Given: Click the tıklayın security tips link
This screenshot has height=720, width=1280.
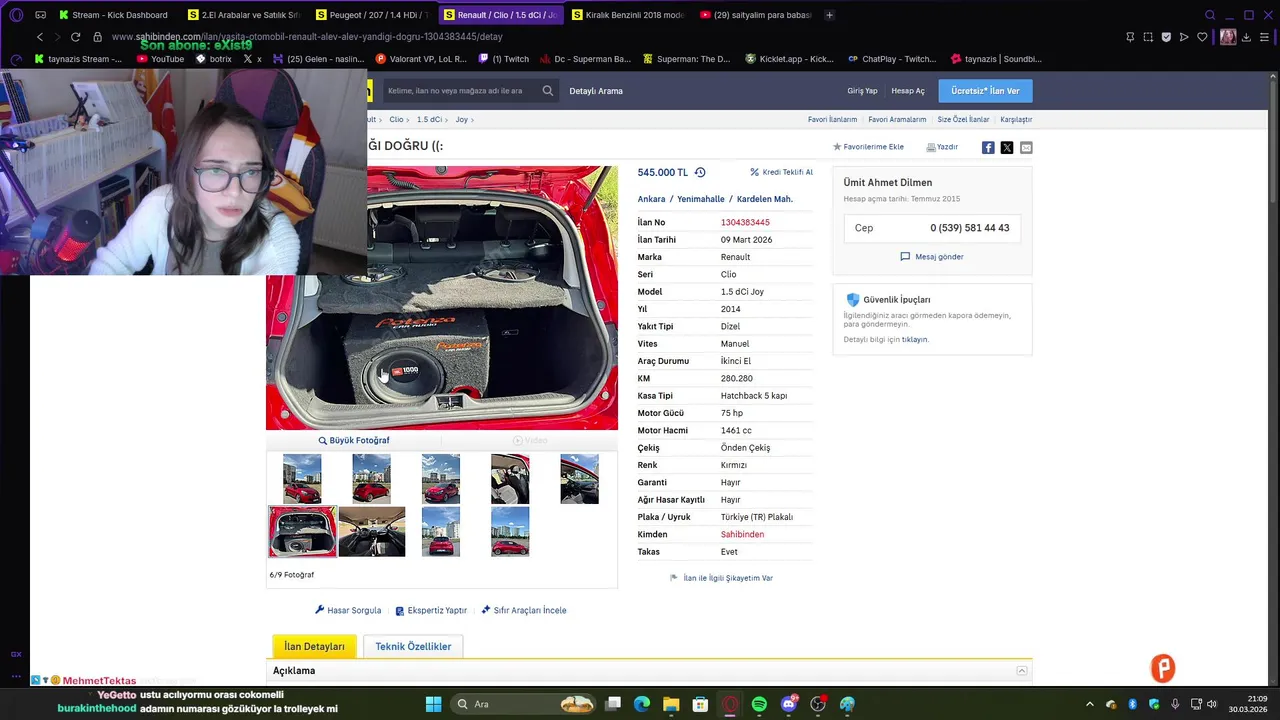Looking at the screenshot, I should [915, 340].
